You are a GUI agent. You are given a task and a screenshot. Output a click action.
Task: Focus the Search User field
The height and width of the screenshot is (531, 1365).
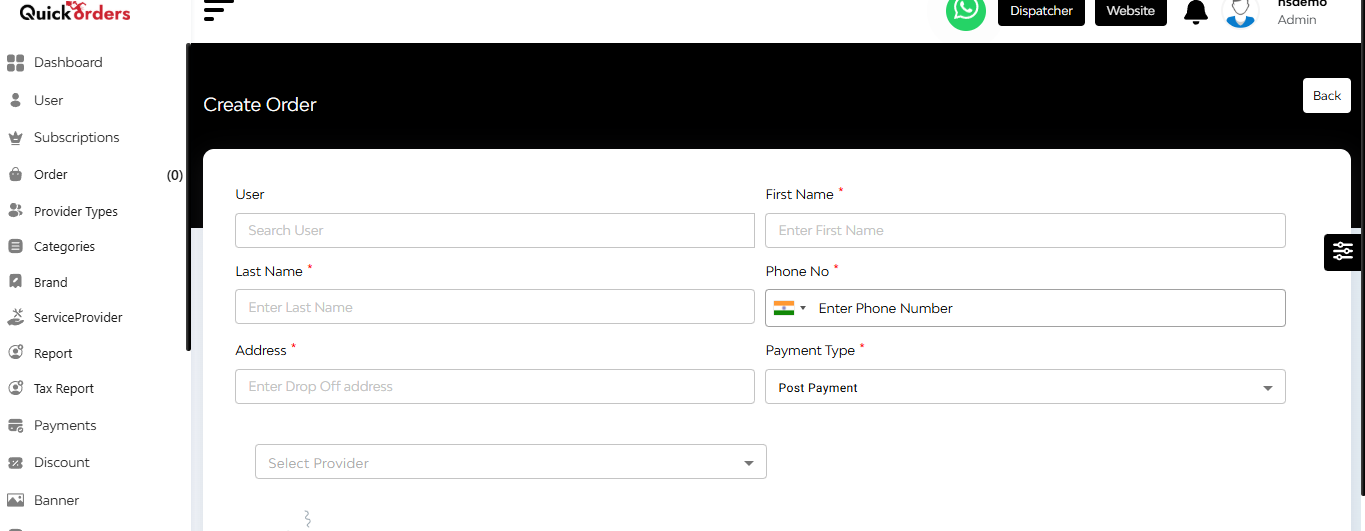495,230
